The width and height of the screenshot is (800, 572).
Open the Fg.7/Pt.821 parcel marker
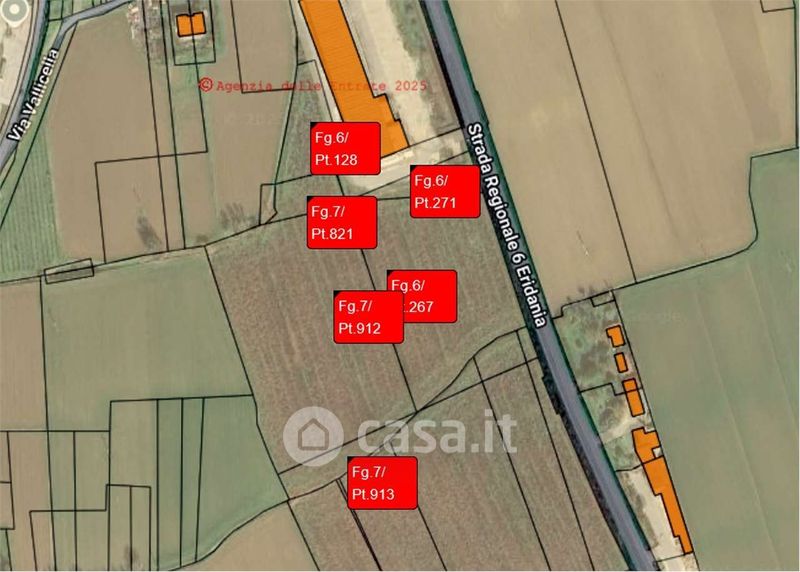(342, 222)
